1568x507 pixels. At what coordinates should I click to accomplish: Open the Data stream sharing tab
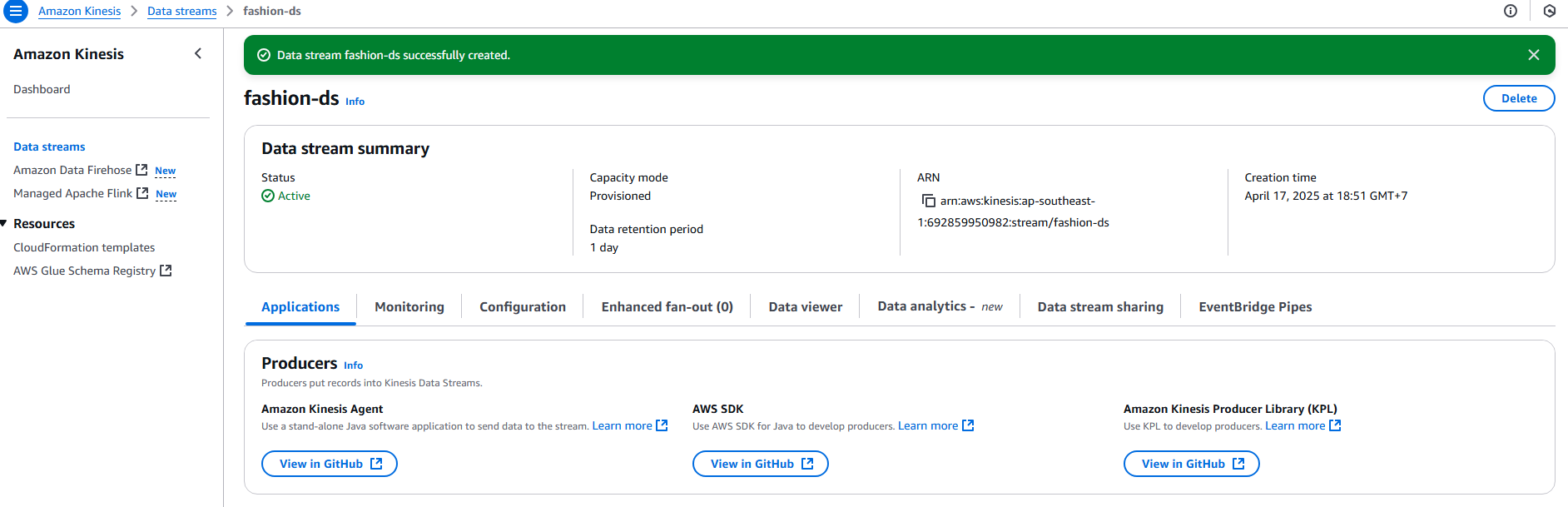click(1100, 306)
